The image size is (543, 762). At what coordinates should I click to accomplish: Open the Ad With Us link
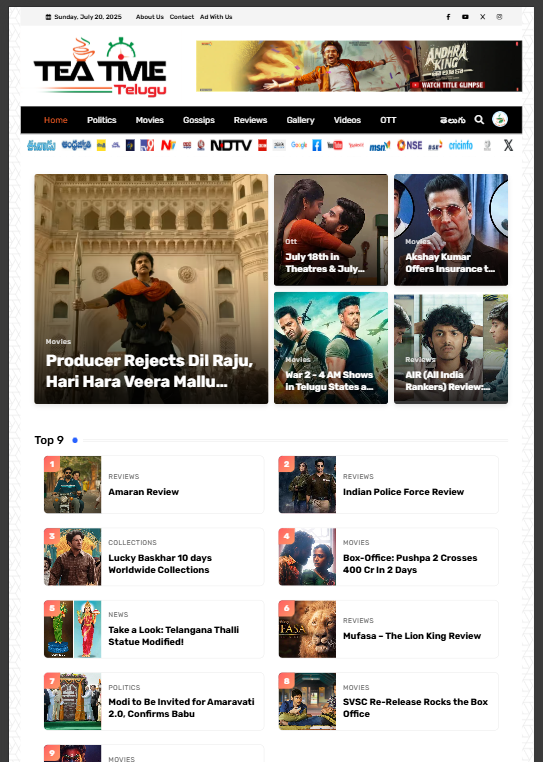click(x=216, y=17)
